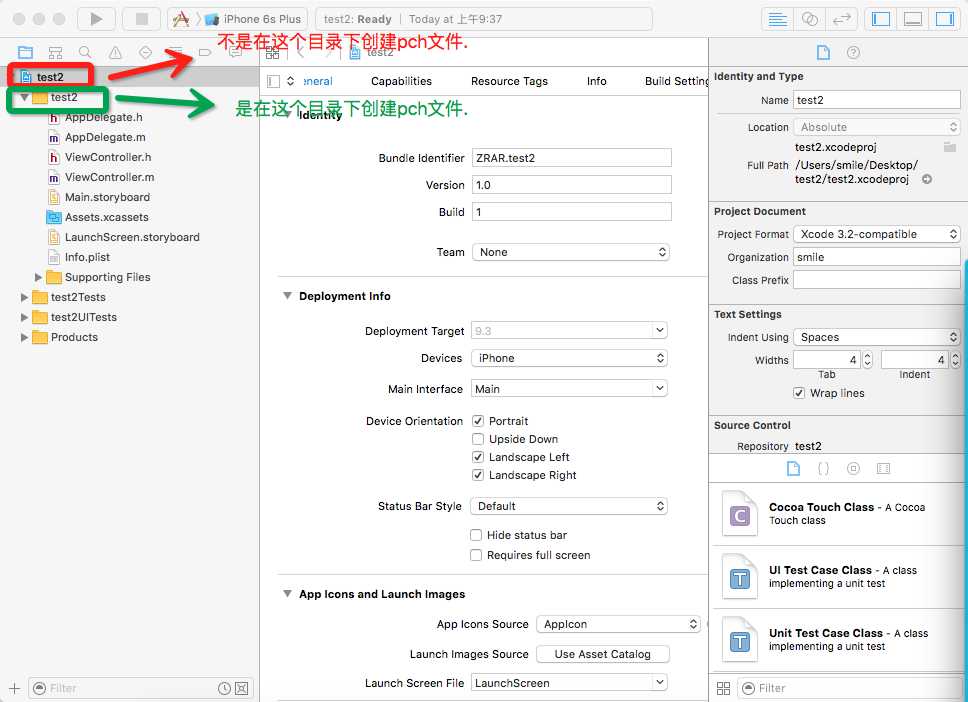The width and height of the screenshot is (968, 702).
Task: Show the Object library
Action: pos(853,469)
